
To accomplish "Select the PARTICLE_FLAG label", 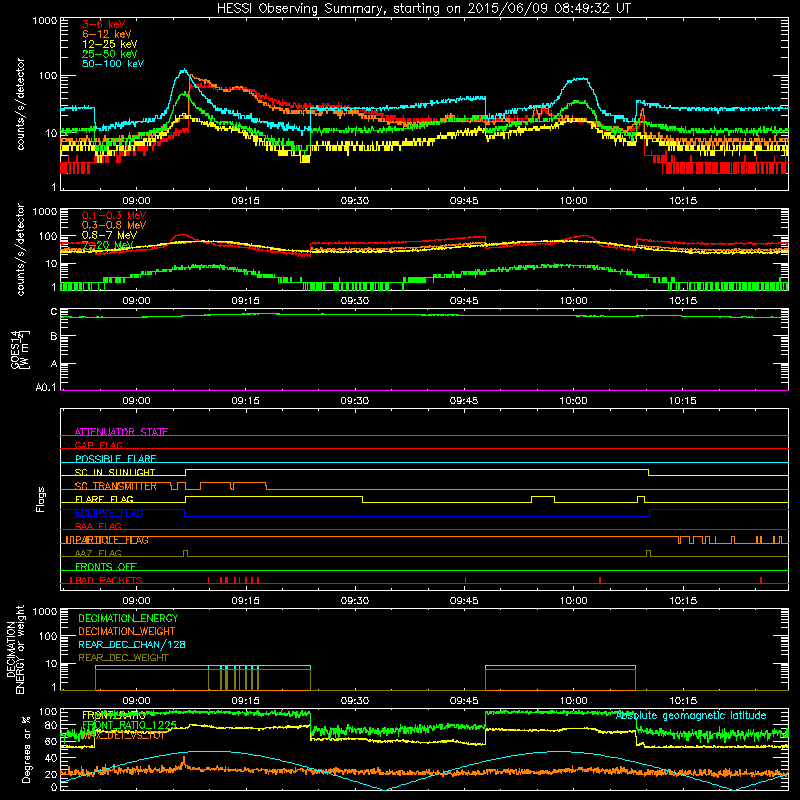I will pos(112,540).
